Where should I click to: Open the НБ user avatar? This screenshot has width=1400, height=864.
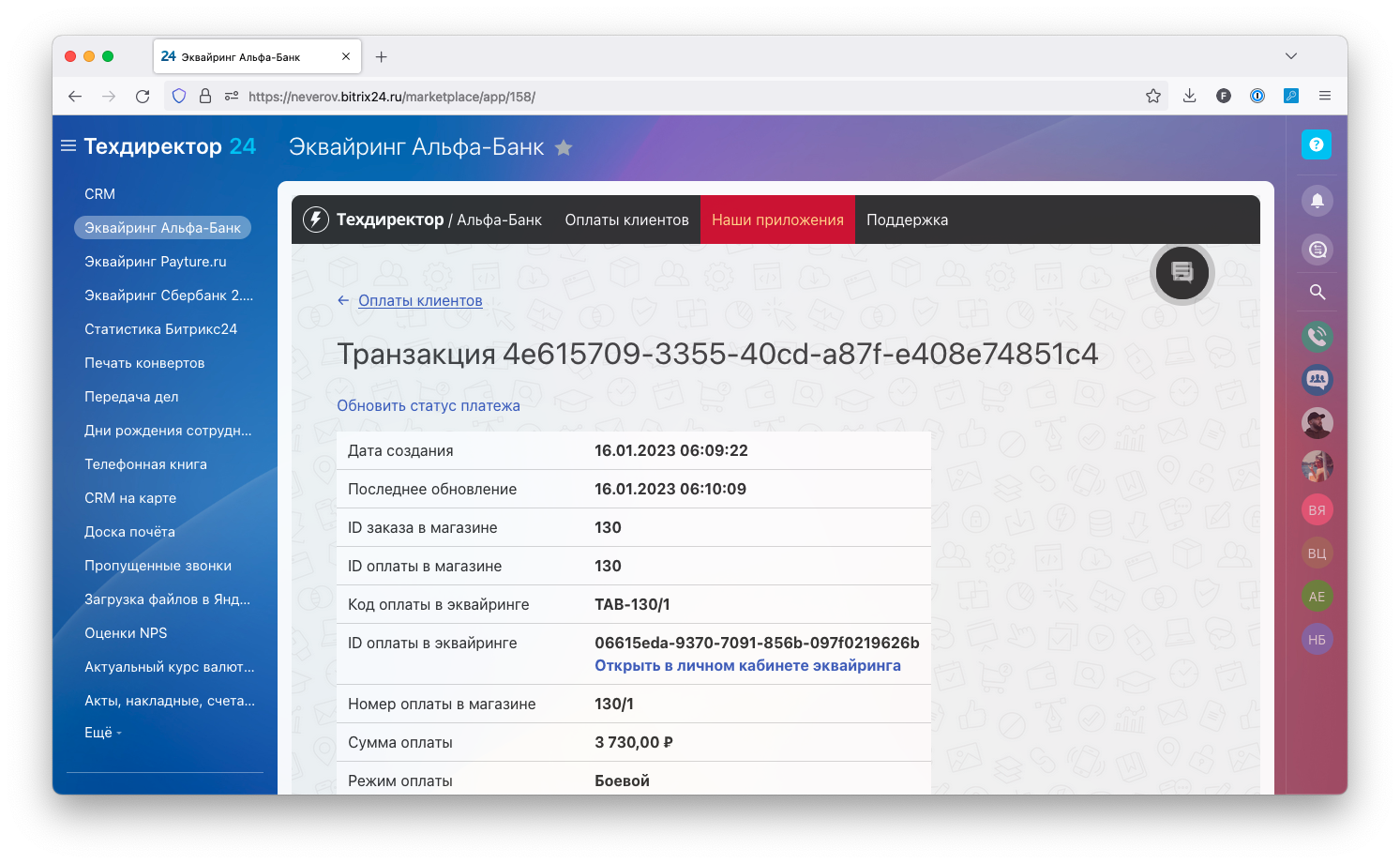1317,640
